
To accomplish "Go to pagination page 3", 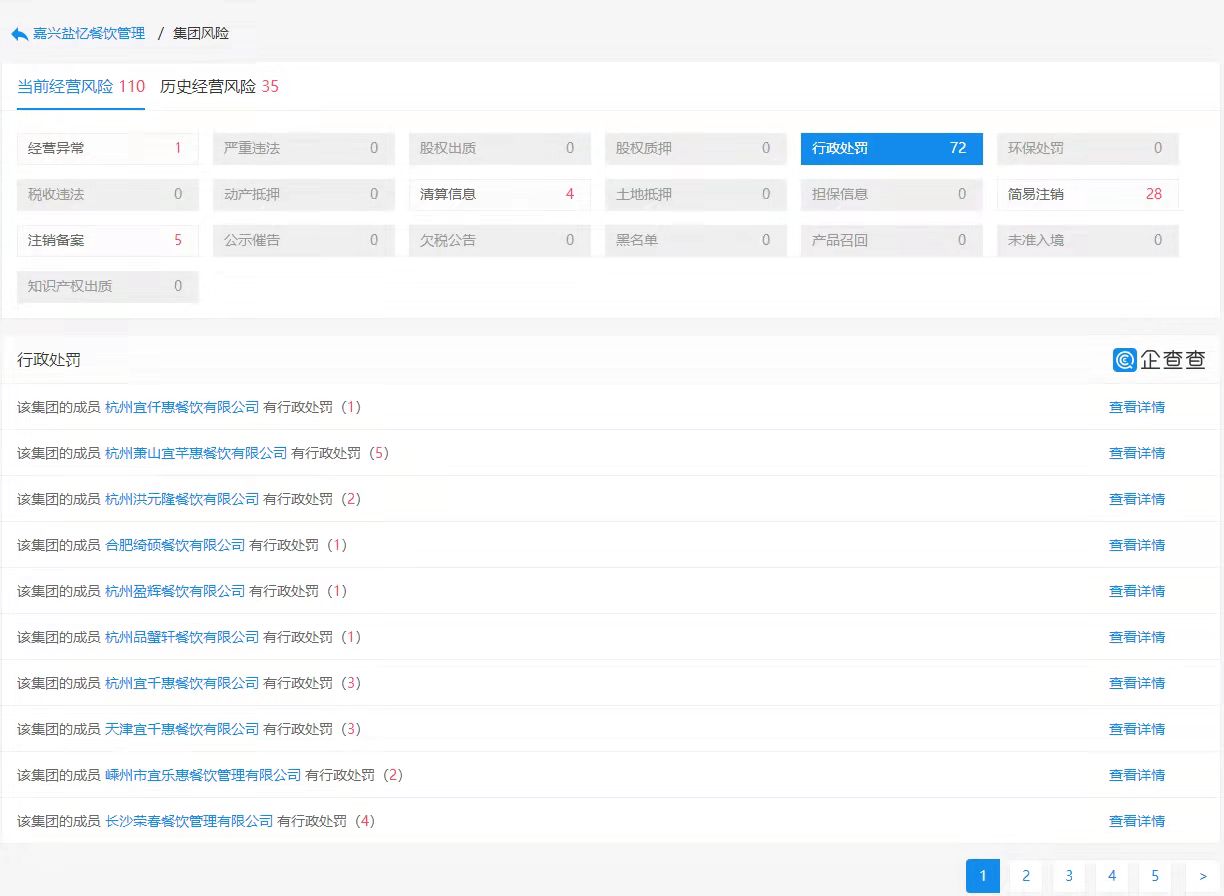I will pyautogui.click(x=1069, y=876).
